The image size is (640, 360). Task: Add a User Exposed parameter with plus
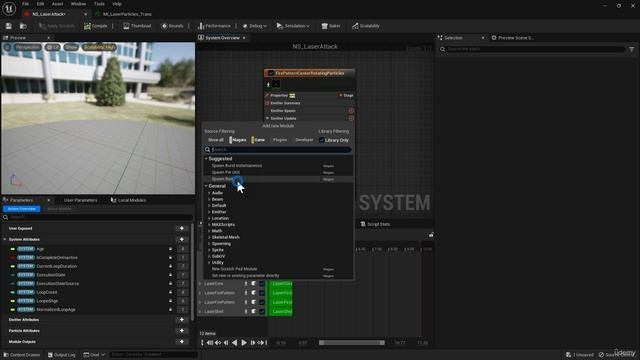[x=182, y=229]
